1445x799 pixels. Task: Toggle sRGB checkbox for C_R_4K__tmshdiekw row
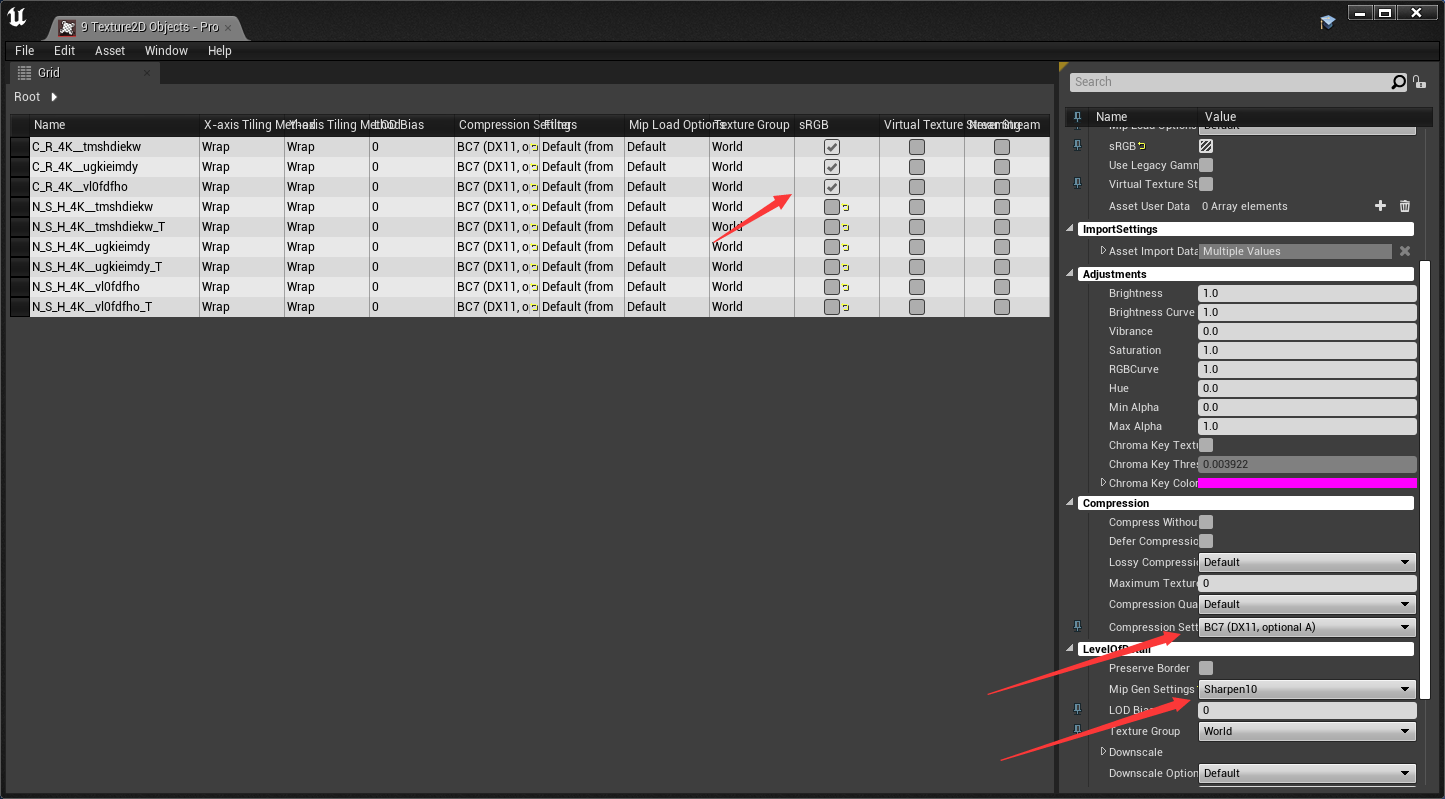click(x=831, y=147)
